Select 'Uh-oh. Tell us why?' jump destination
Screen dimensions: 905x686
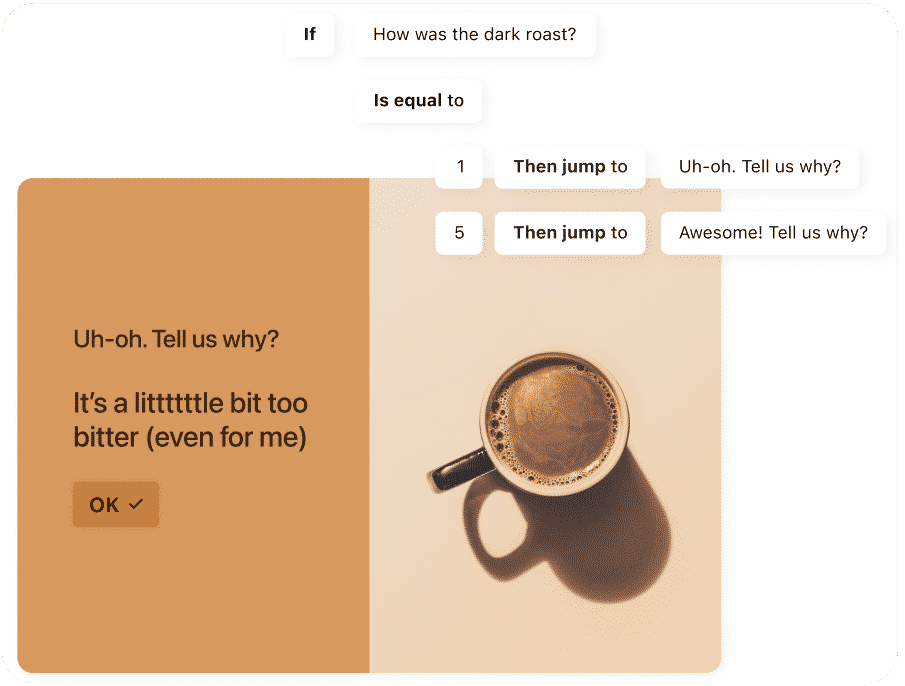(x=760, y=167)
